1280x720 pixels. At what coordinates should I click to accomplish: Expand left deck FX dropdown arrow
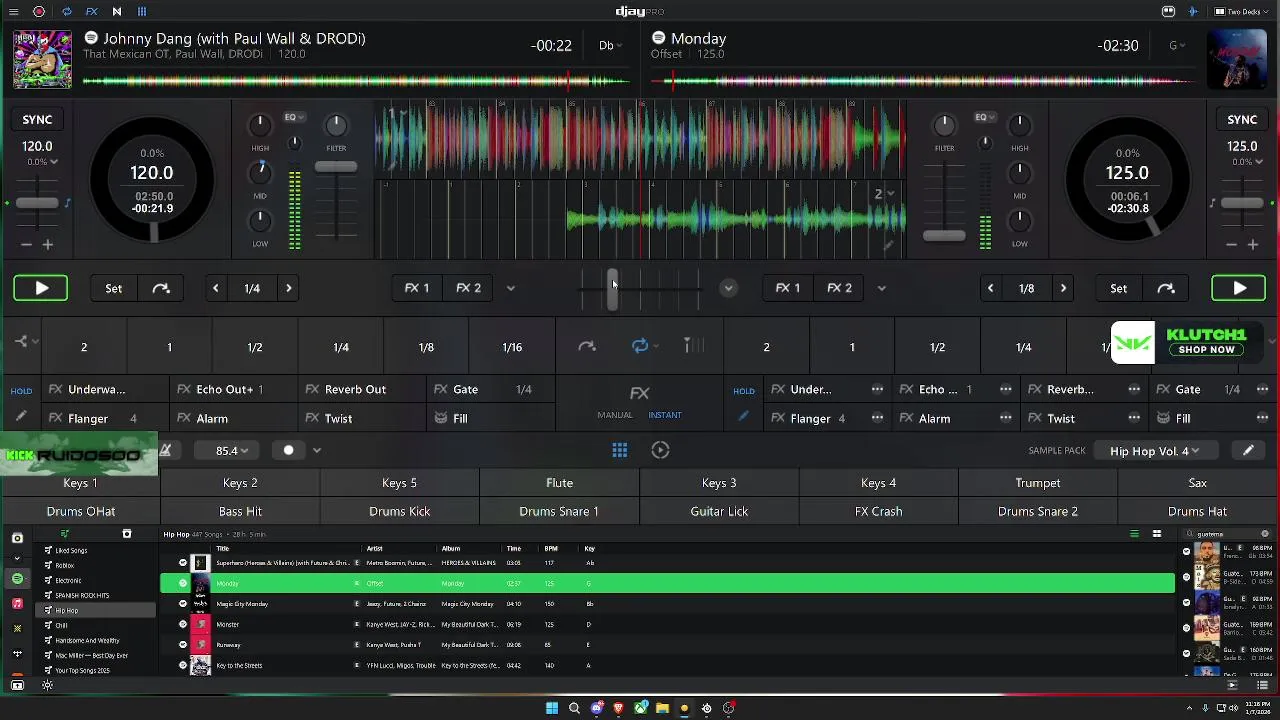(x=510, y=288)
